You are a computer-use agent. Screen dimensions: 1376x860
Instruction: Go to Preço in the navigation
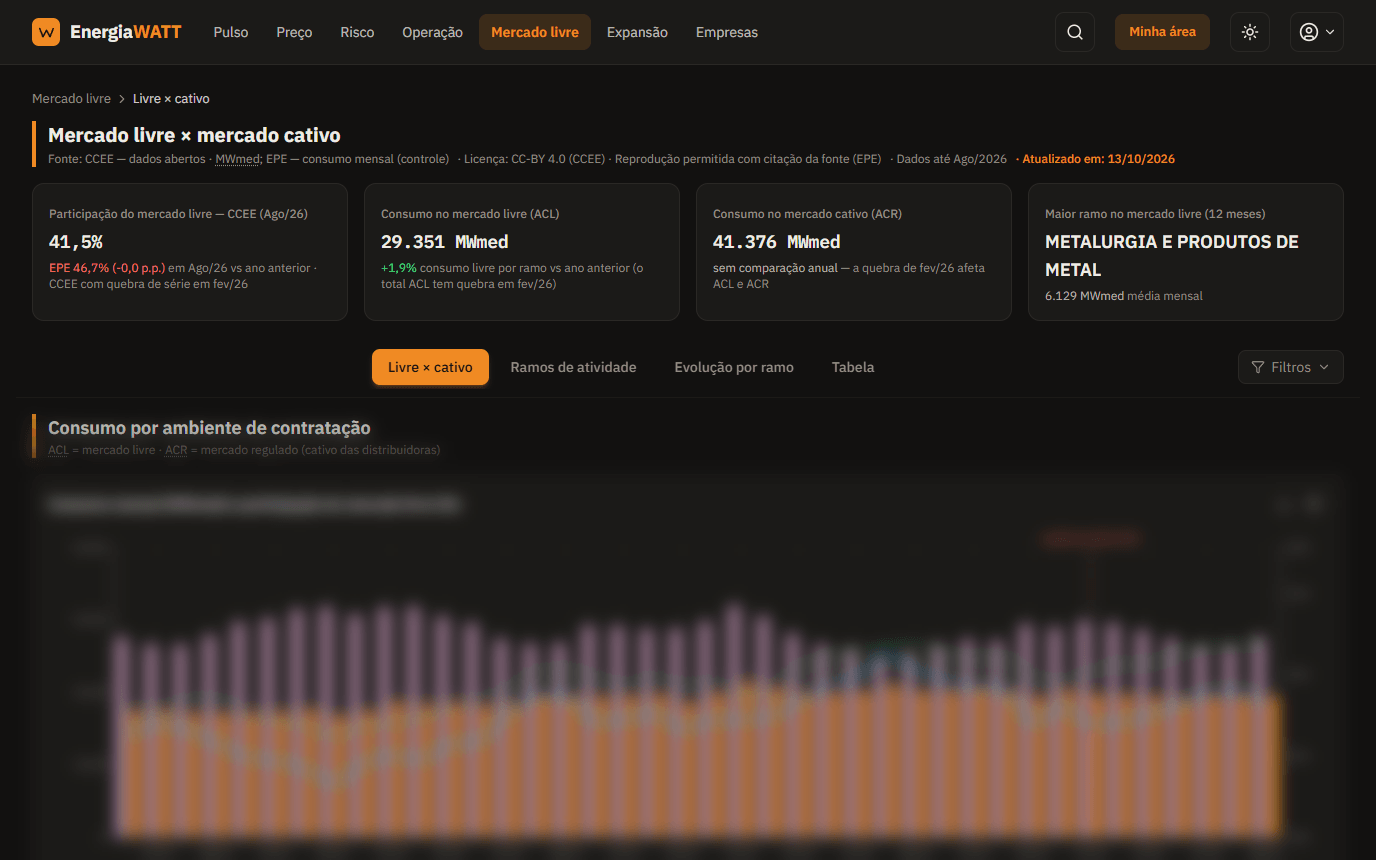(294, 32)
